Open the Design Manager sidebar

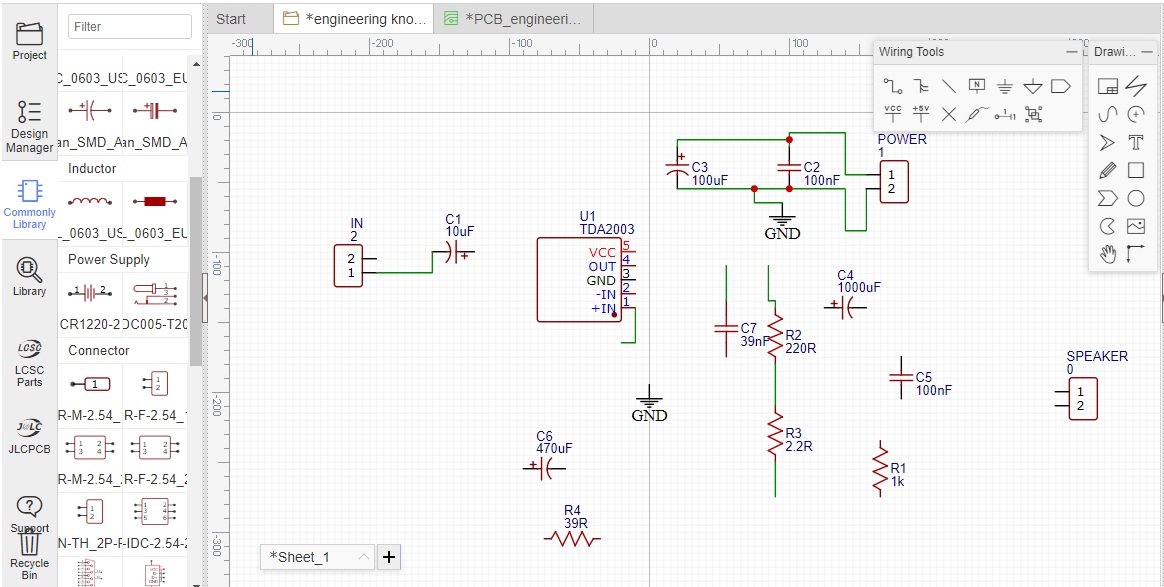click(29, 120)
